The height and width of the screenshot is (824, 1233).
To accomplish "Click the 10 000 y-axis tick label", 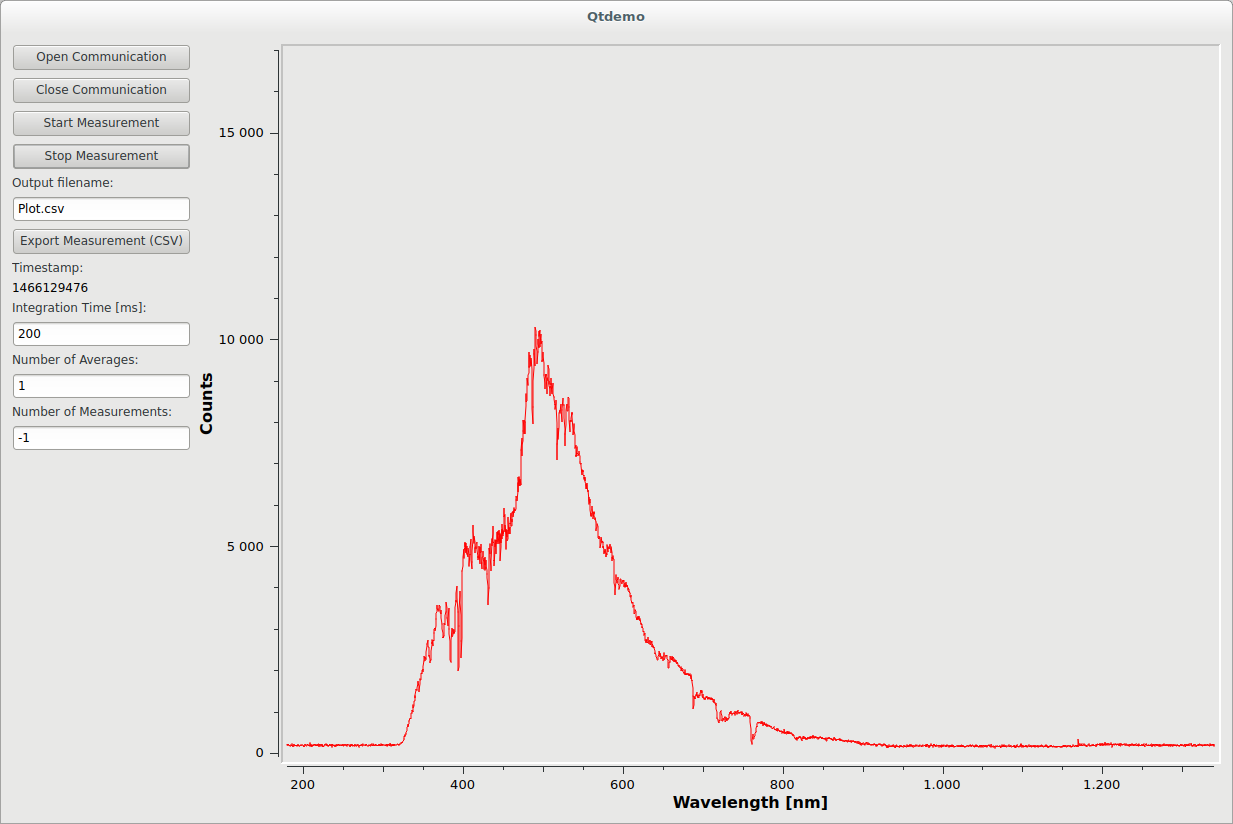I will [x=240, y=340].
